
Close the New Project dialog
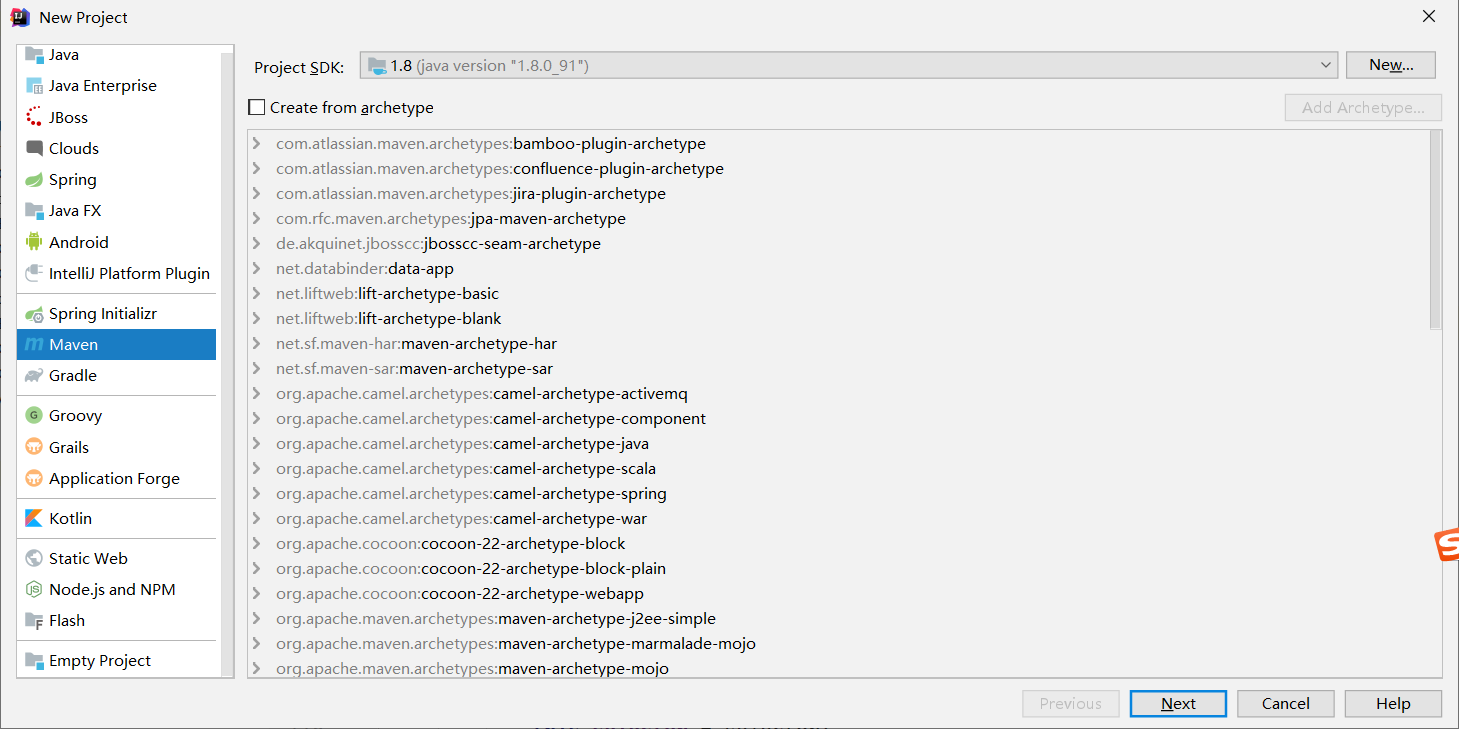(x=1429, y=16)
